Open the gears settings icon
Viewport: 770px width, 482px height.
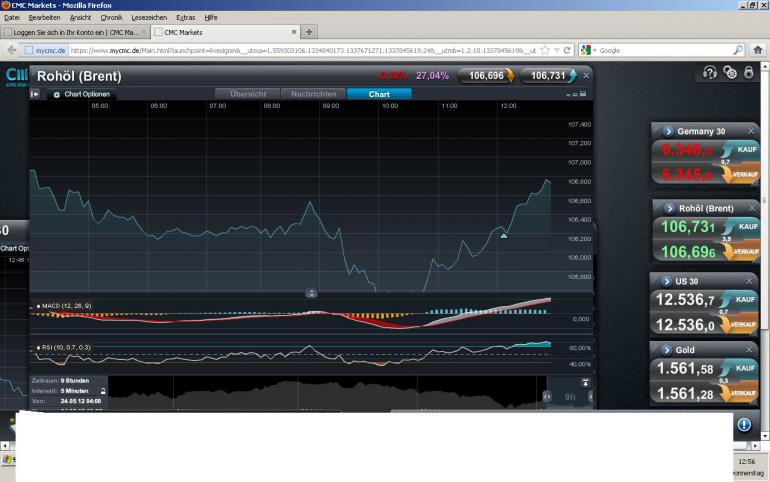pyautogui.click(x=730, y=73)
